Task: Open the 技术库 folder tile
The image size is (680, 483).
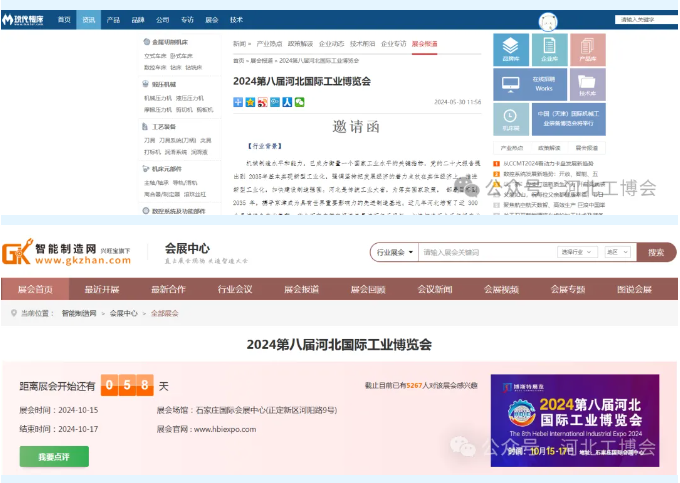Action: point(588,84)
